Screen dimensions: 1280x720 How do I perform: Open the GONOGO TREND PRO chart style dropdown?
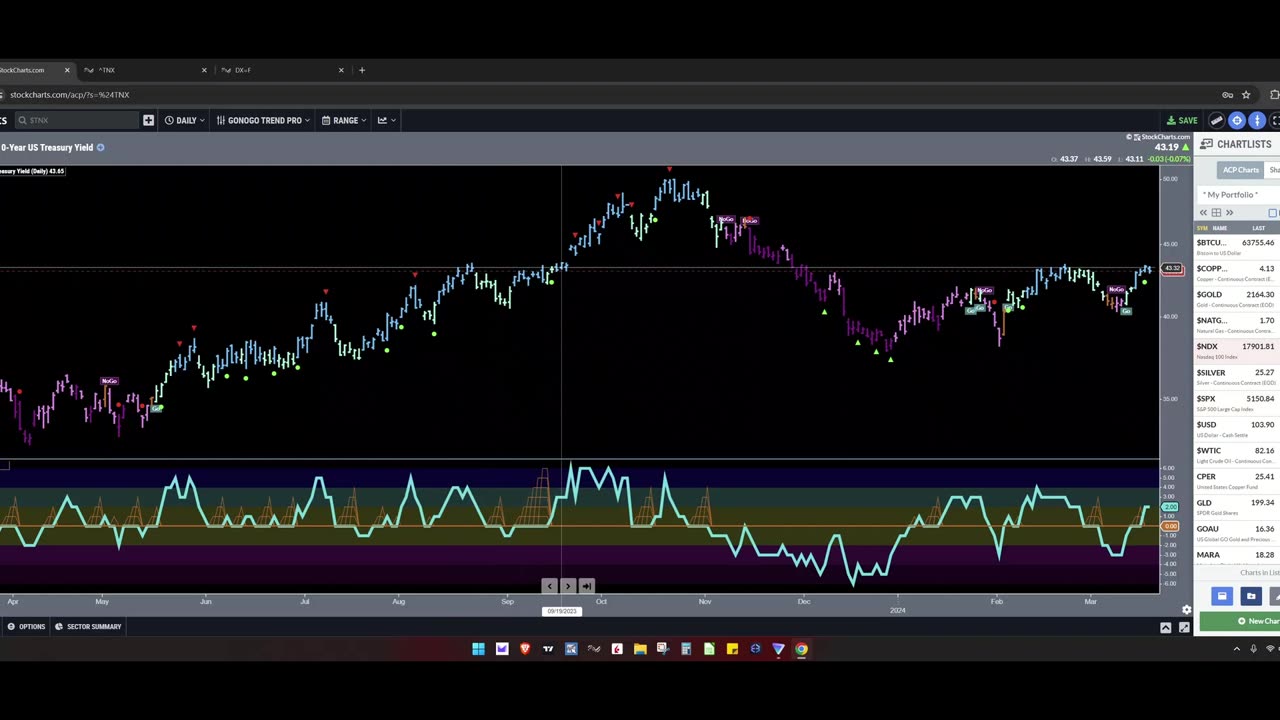[x=263, y=120]
